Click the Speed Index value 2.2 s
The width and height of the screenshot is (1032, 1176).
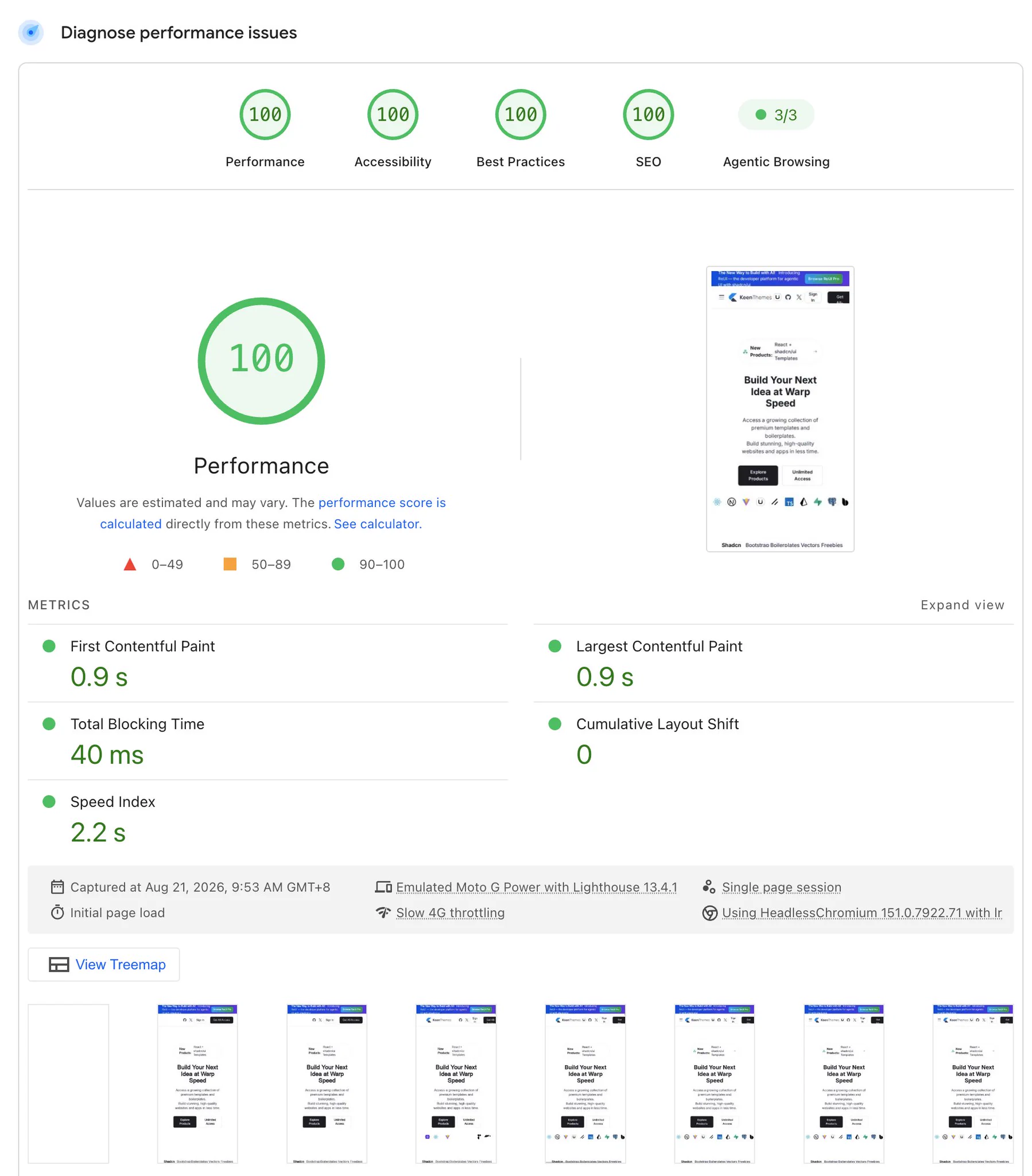click(x=98, y=832)
